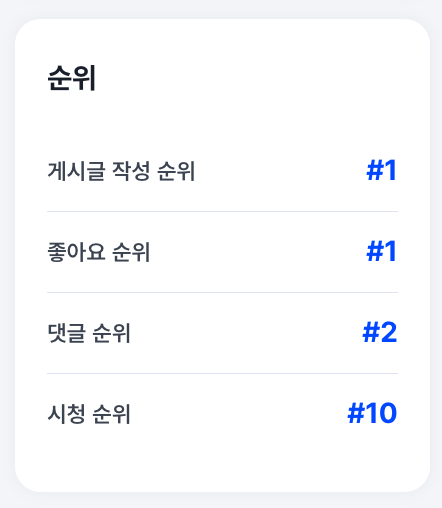
Task: Click the word 게시글 in the first row
Action: (x=77, y=171)
